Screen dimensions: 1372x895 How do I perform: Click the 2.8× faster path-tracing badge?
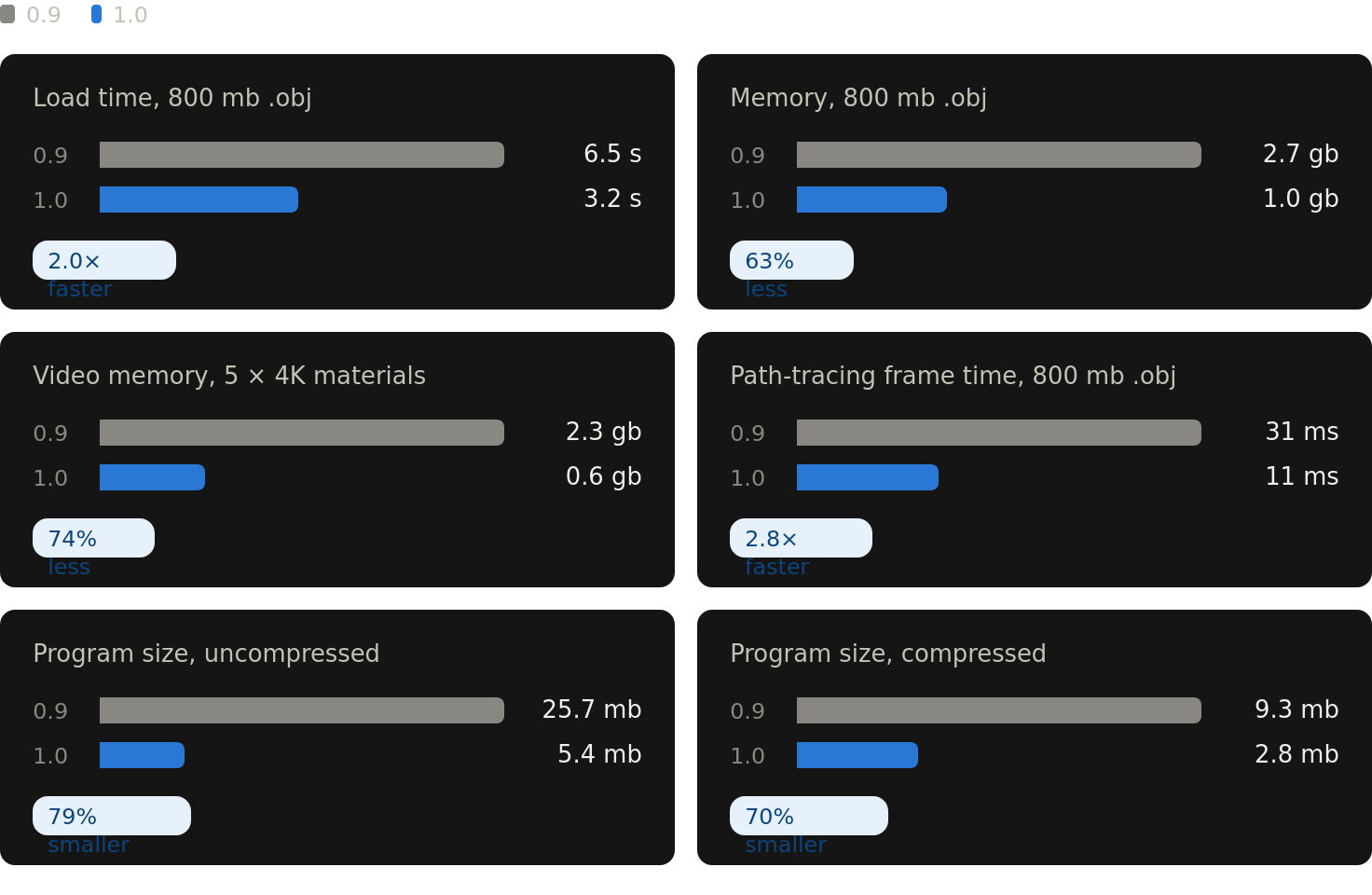[x=801, y=538]
